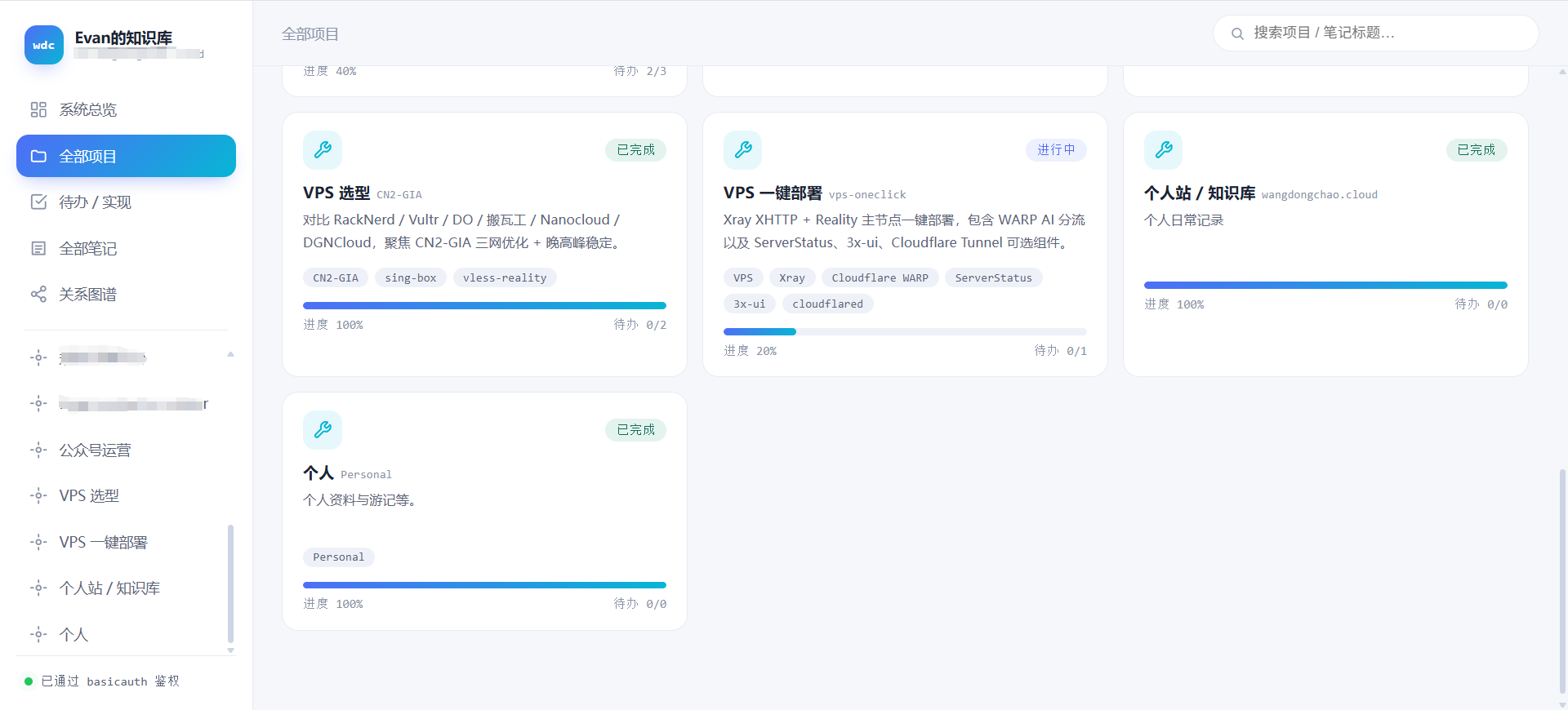Viewport: 1568px width, 710px height.
Task: Click the wrench icon on VPS 一键部署 card
Action: (x=743, y=150)
